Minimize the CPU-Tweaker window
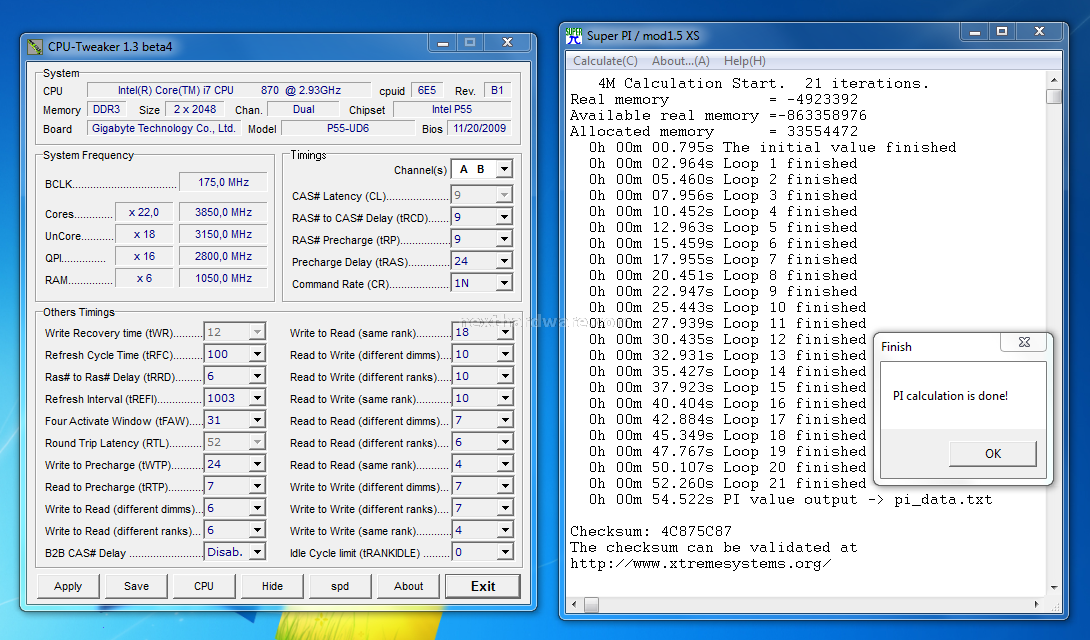The image size is (1090, 640). tap(443, 42)
